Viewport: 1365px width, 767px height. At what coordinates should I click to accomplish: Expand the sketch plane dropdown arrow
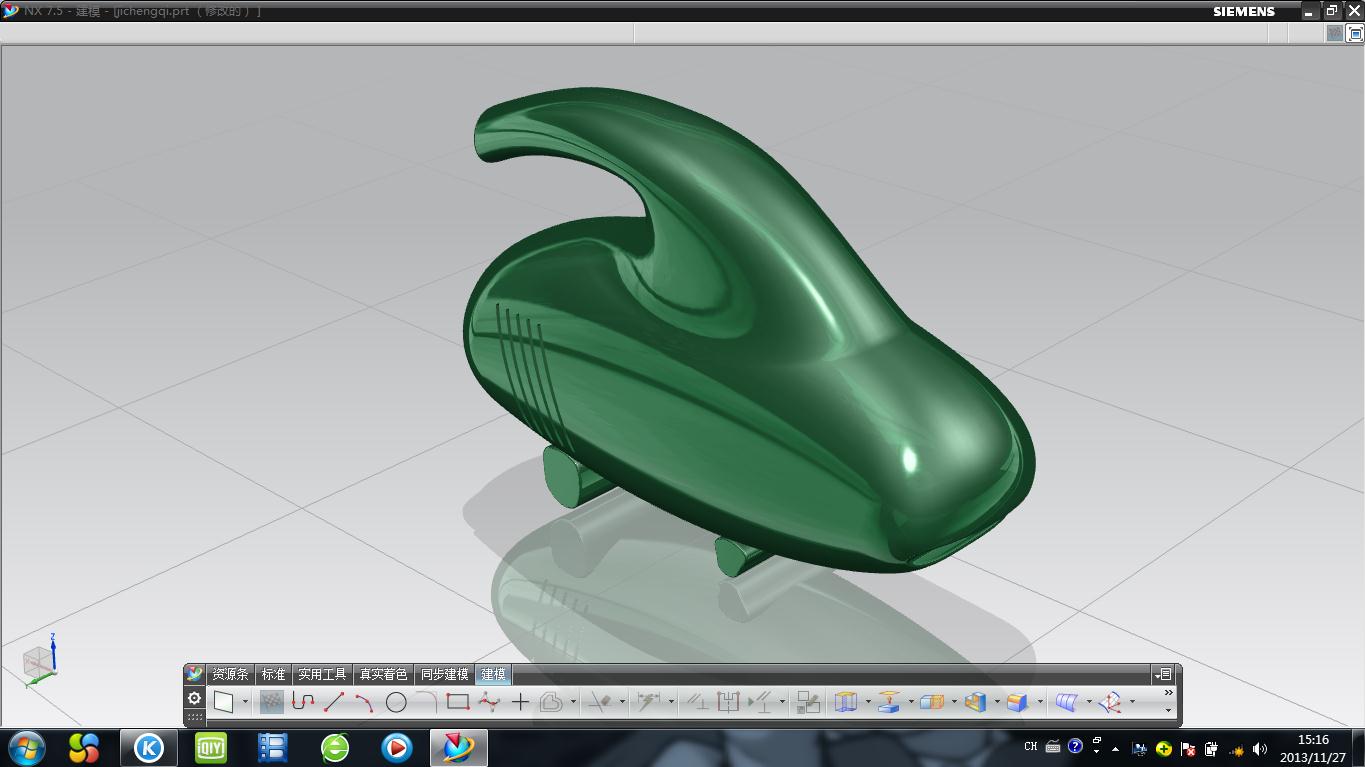[x=245, y=702]
